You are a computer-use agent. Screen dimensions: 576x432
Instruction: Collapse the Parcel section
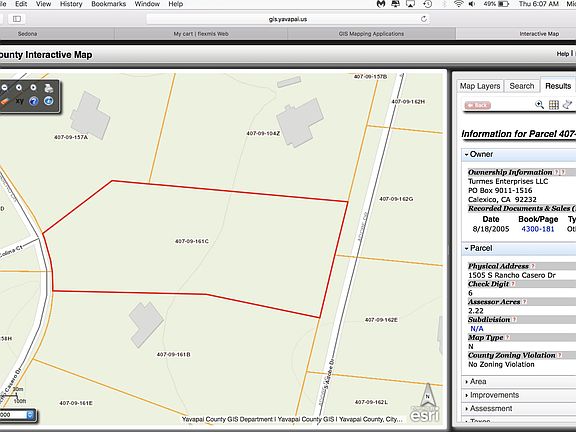(x=519, y=248)
